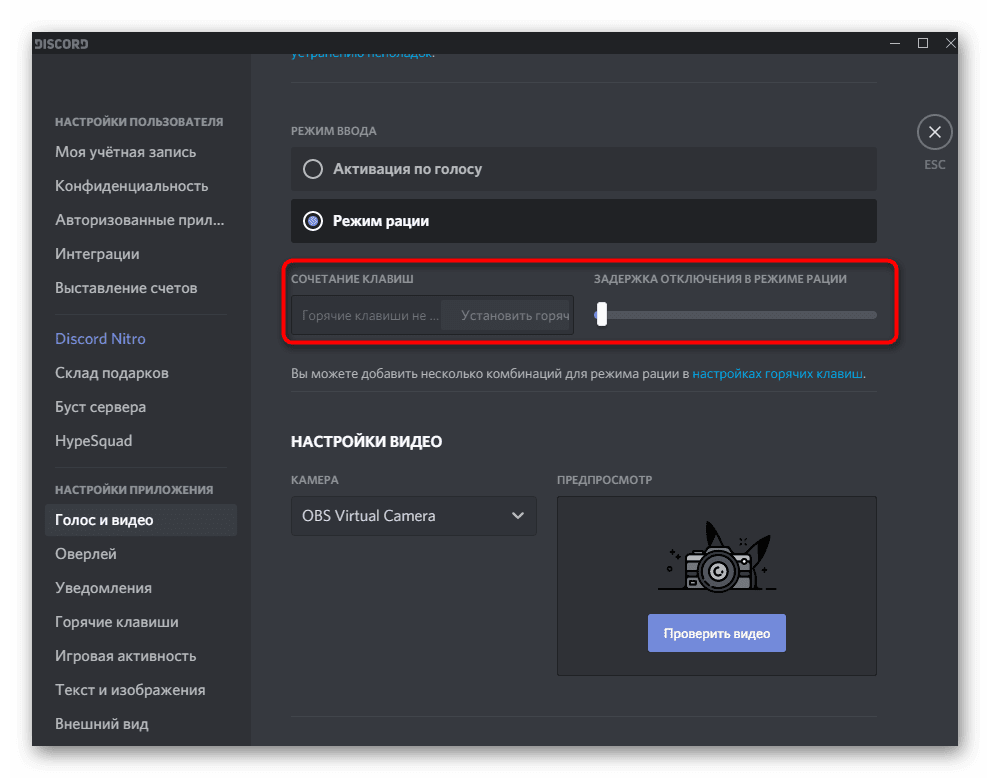
Task: Click the НАСТРОЙКИ ВИДЕО heading
Action: (366, 441)
